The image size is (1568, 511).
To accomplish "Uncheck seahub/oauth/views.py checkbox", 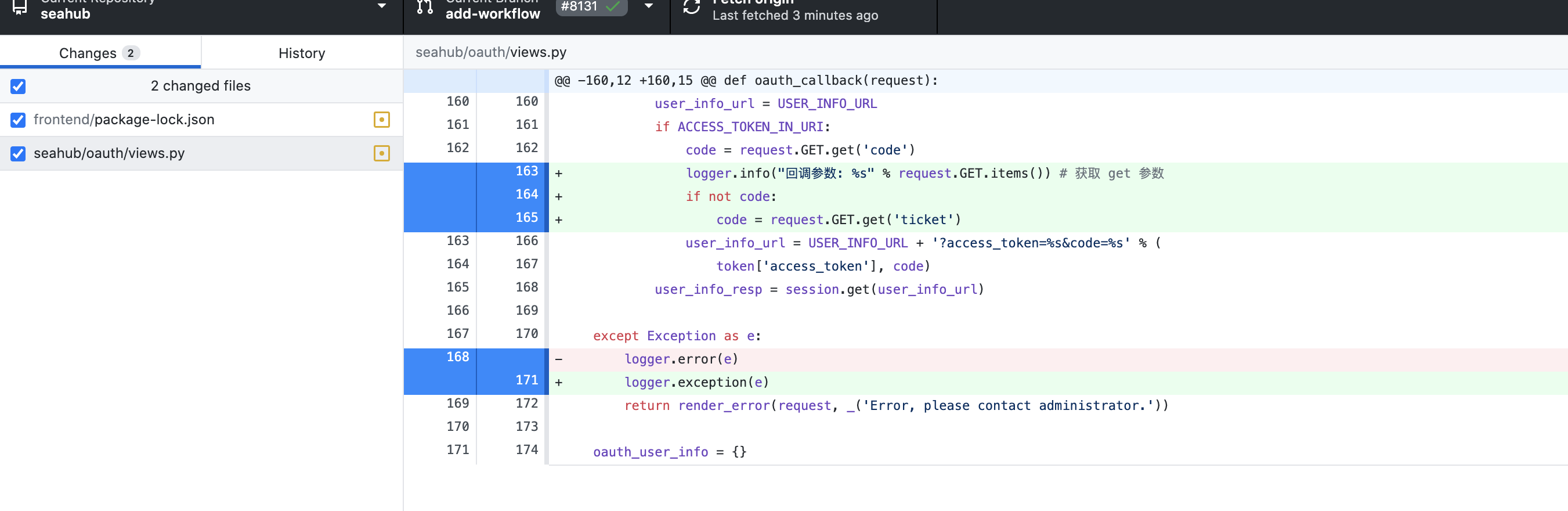I will coord(18,153).
